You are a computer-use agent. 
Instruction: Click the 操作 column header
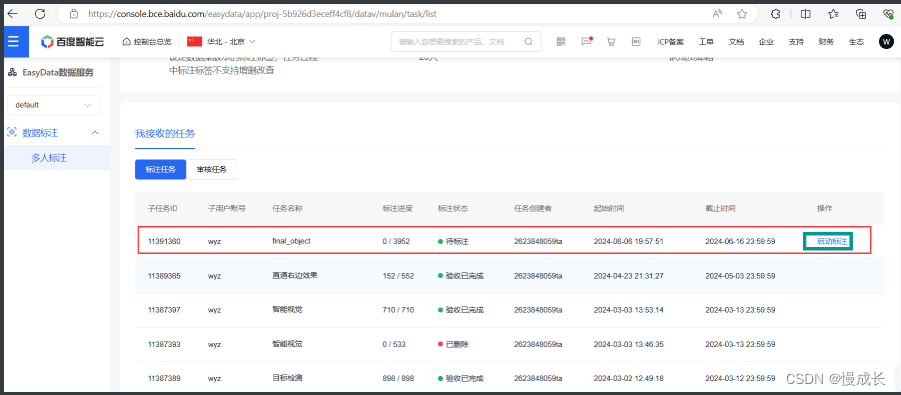tap(825, 208)
